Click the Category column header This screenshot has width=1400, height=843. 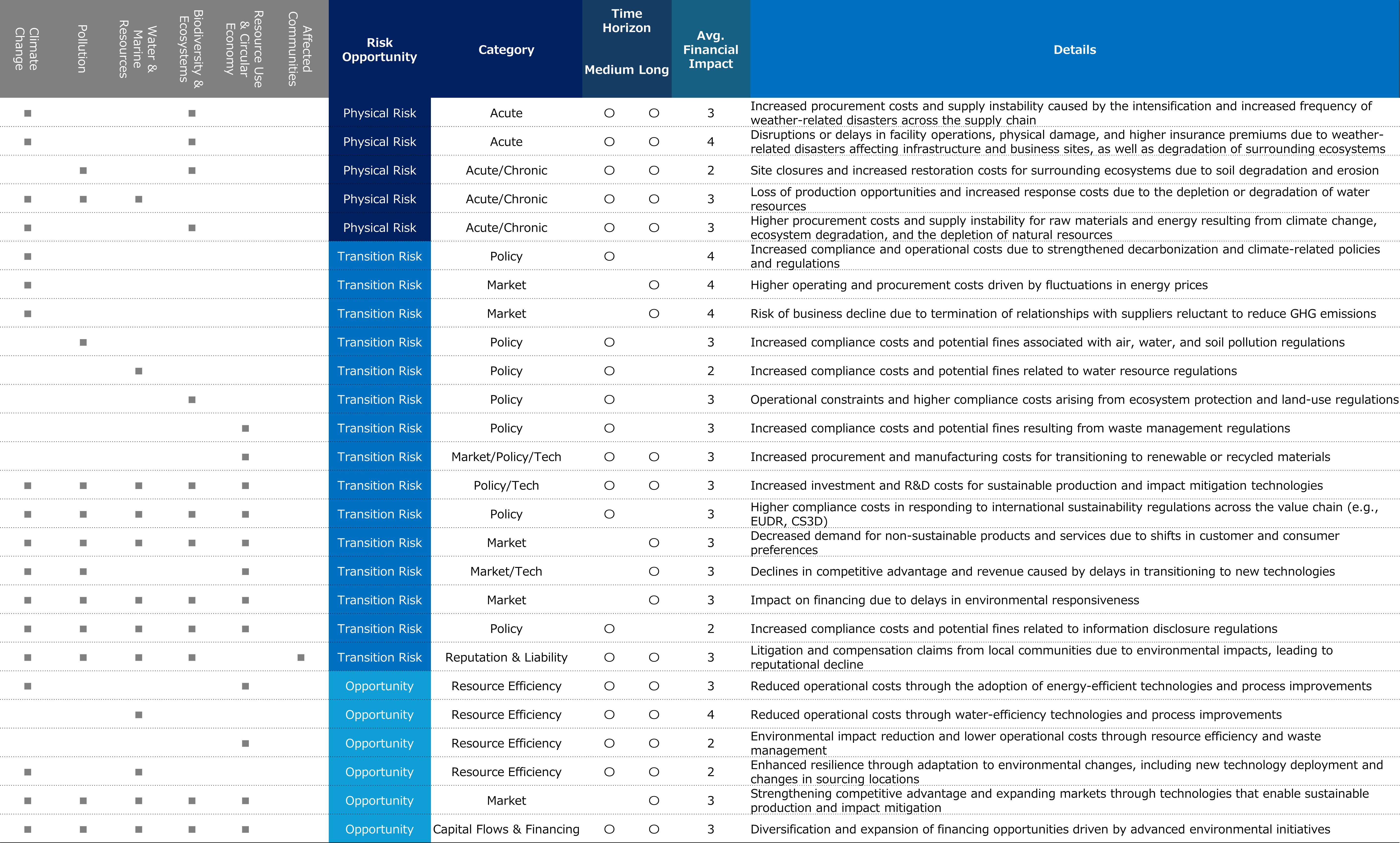(506, 49)
